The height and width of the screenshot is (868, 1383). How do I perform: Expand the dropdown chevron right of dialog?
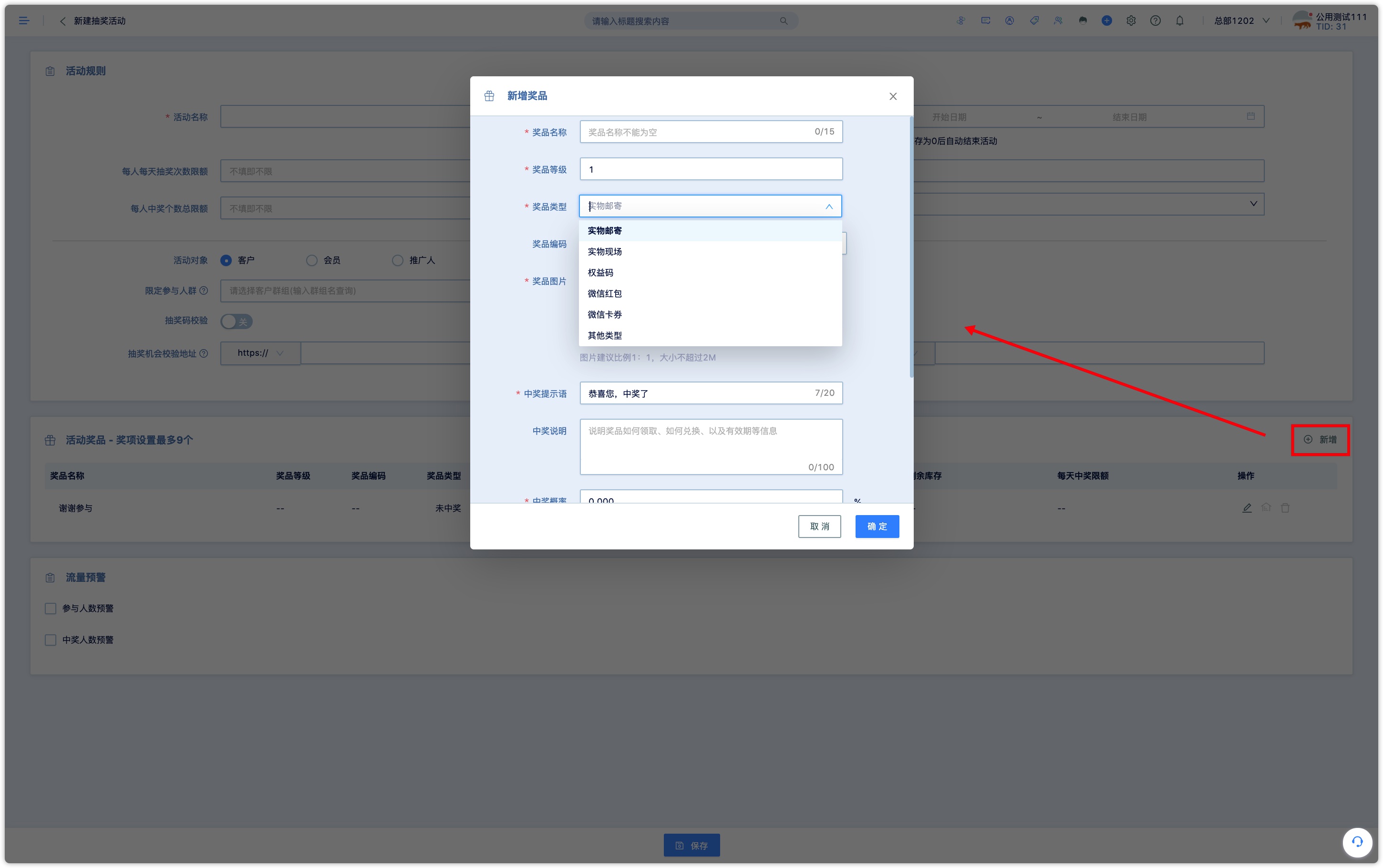tap(1253, 204)
